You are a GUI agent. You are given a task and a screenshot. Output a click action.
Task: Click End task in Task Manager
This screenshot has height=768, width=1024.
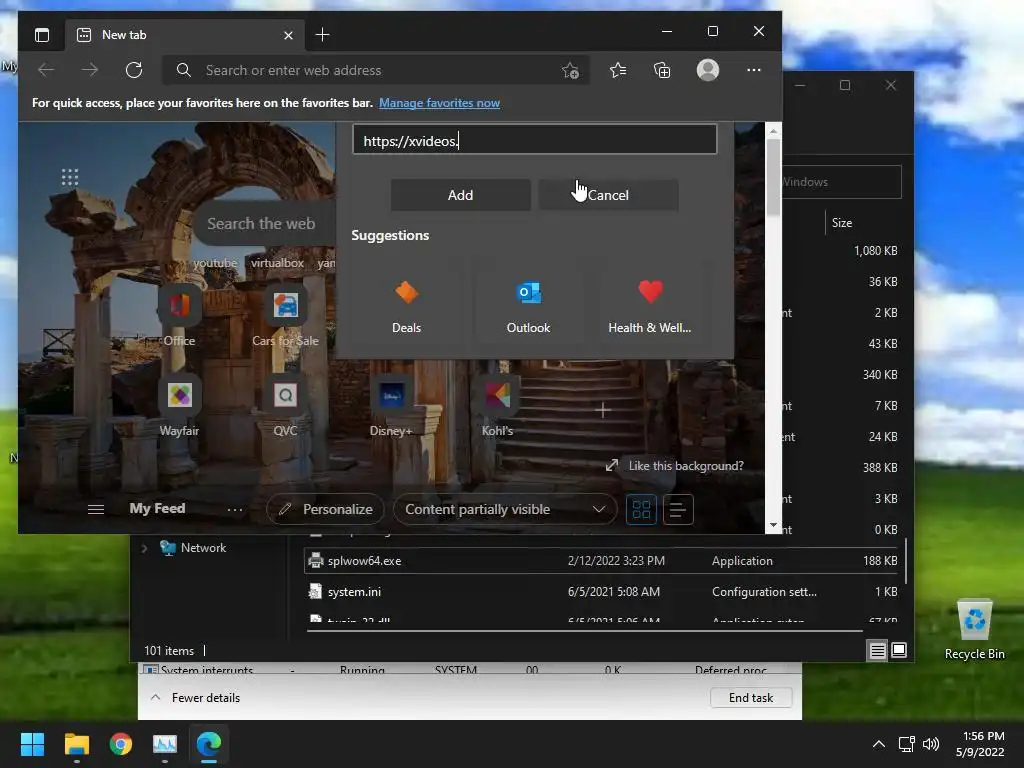point(751,697)
